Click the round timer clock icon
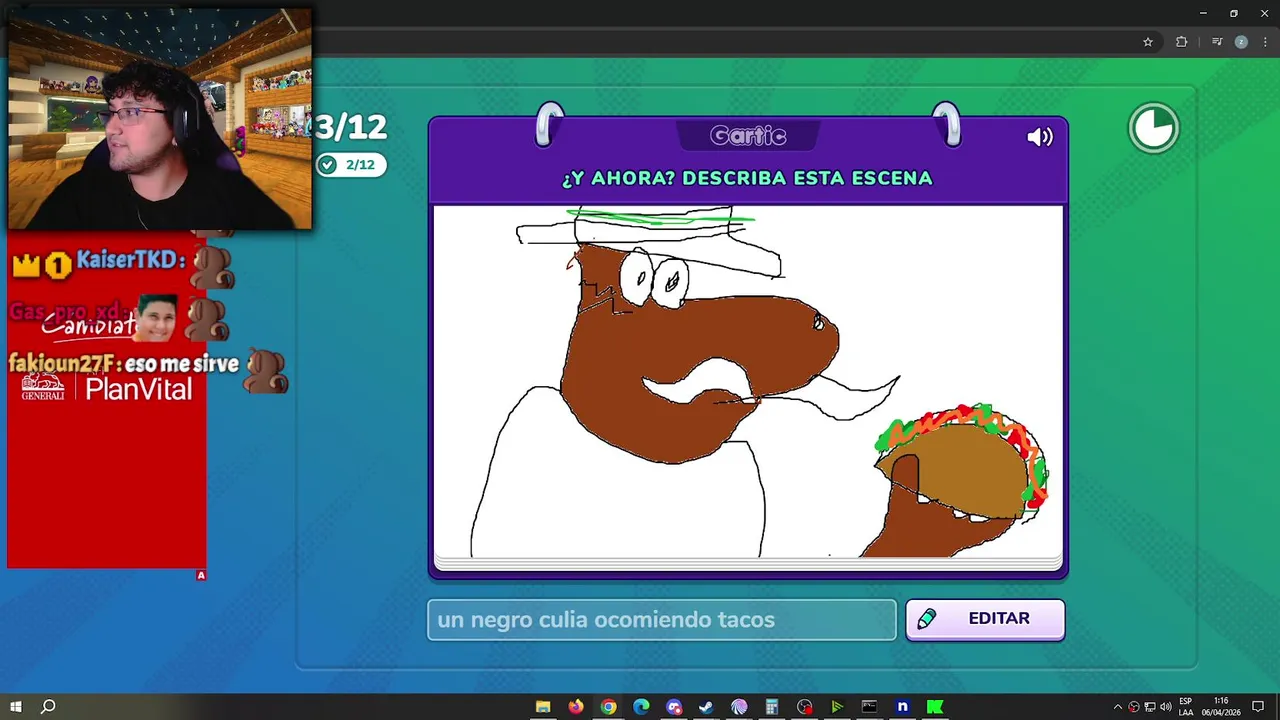 point(1154,129)
